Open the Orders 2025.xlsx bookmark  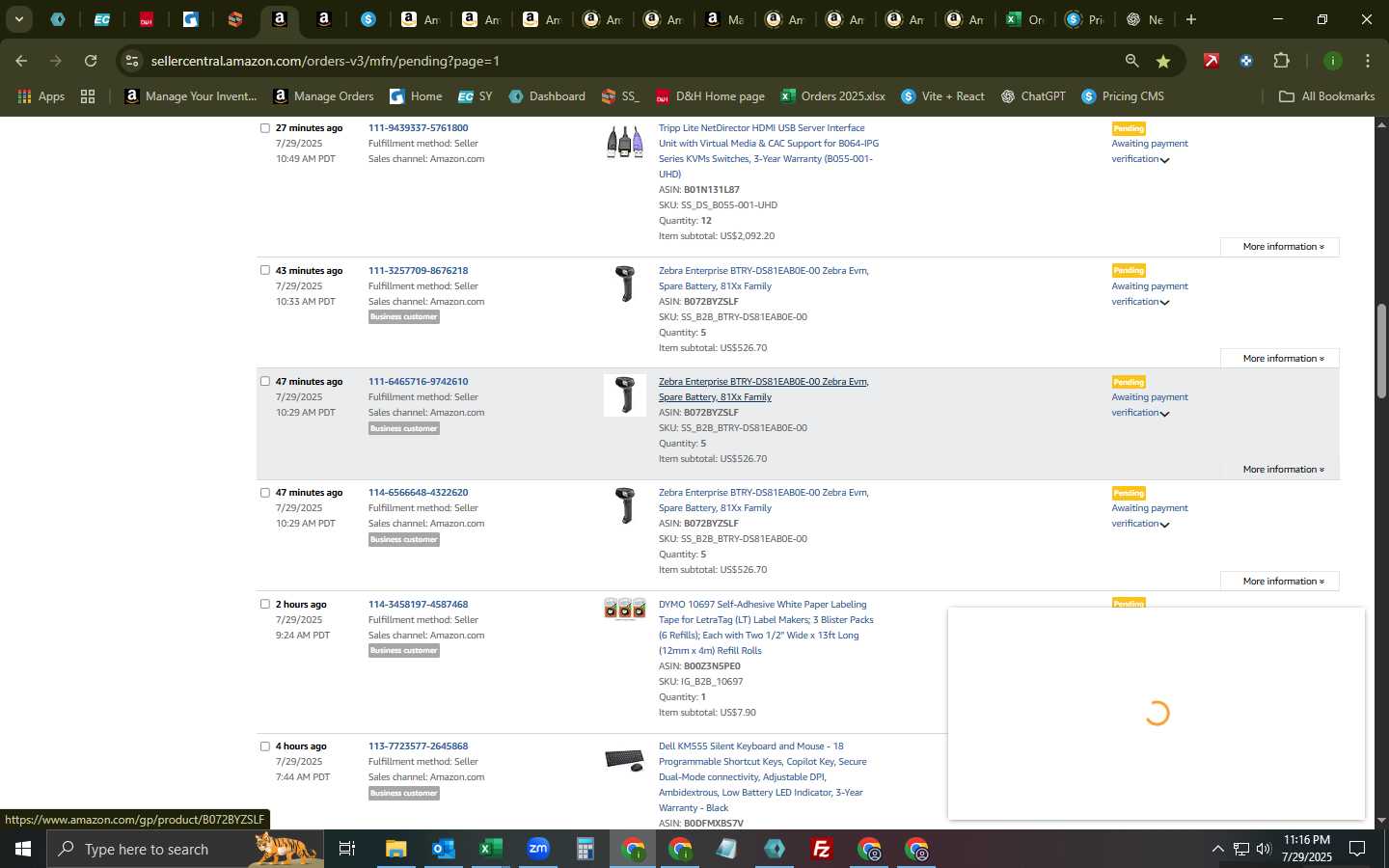click(x=832, y=96)
